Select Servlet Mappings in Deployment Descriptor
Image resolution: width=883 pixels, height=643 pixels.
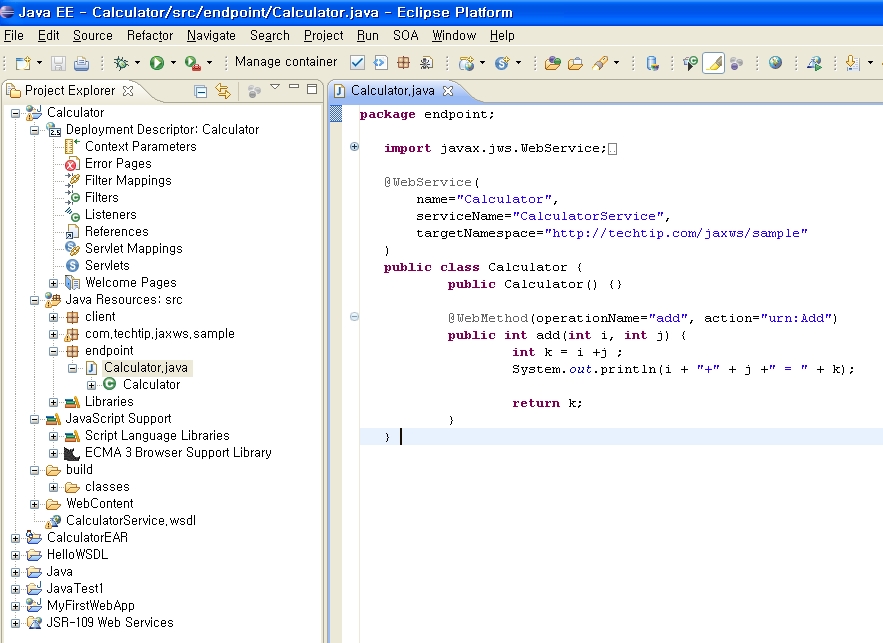(x=133, y=249)
